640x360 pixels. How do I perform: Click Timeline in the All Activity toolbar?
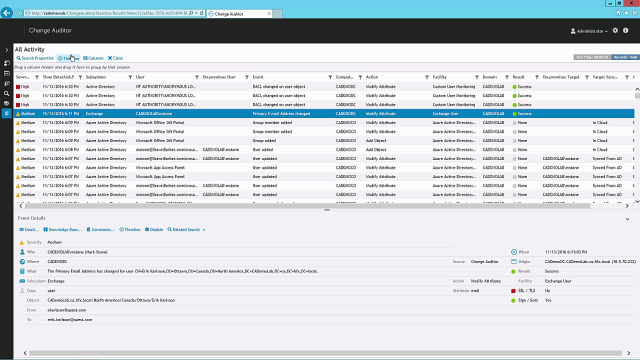[69, 58]
